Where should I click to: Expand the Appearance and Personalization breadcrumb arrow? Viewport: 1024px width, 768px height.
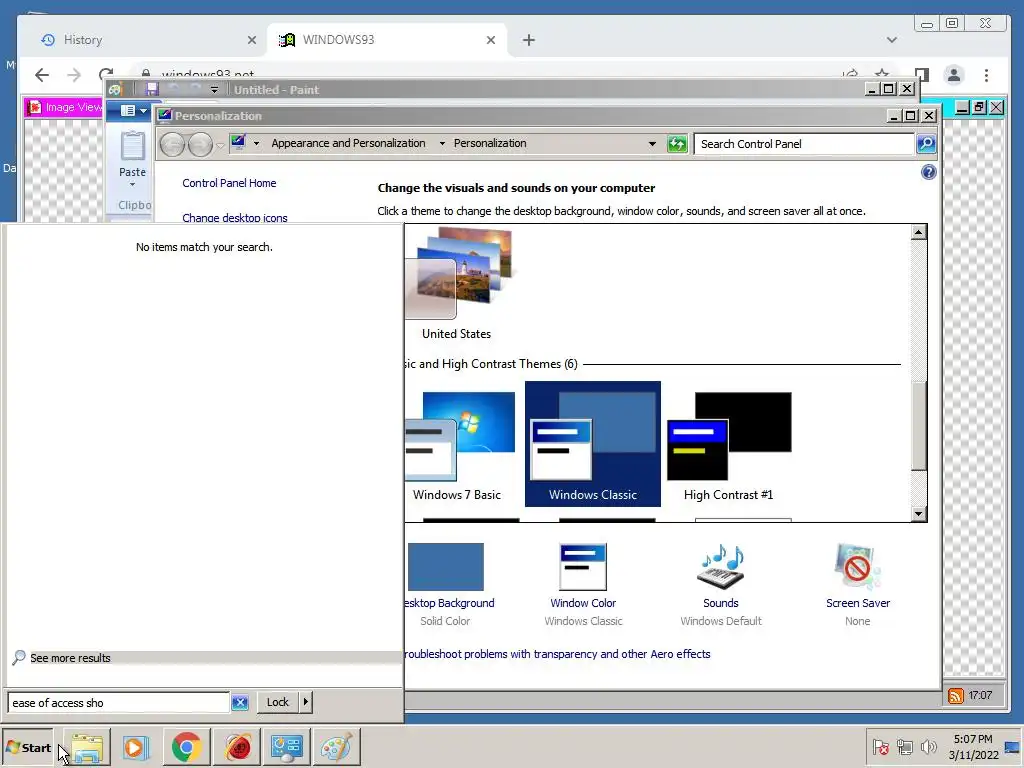tap(442, 143)
